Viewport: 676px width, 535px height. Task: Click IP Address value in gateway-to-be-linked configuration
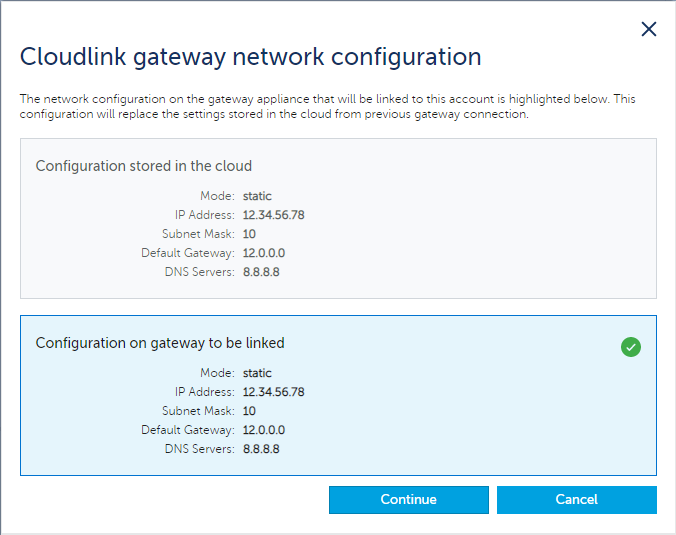pyautogui.click(x=273, y=392)
